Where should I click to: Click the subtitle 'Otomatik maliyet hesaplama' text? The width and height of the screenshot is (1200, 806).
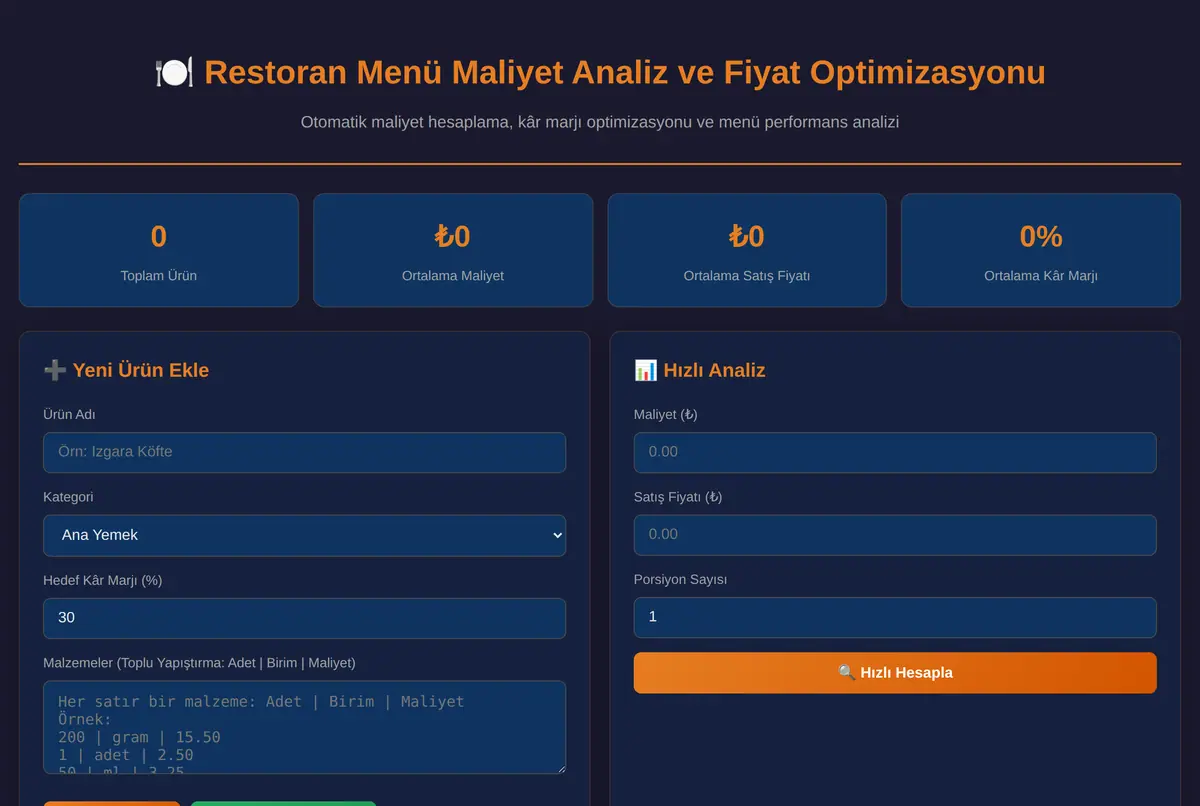600,122
